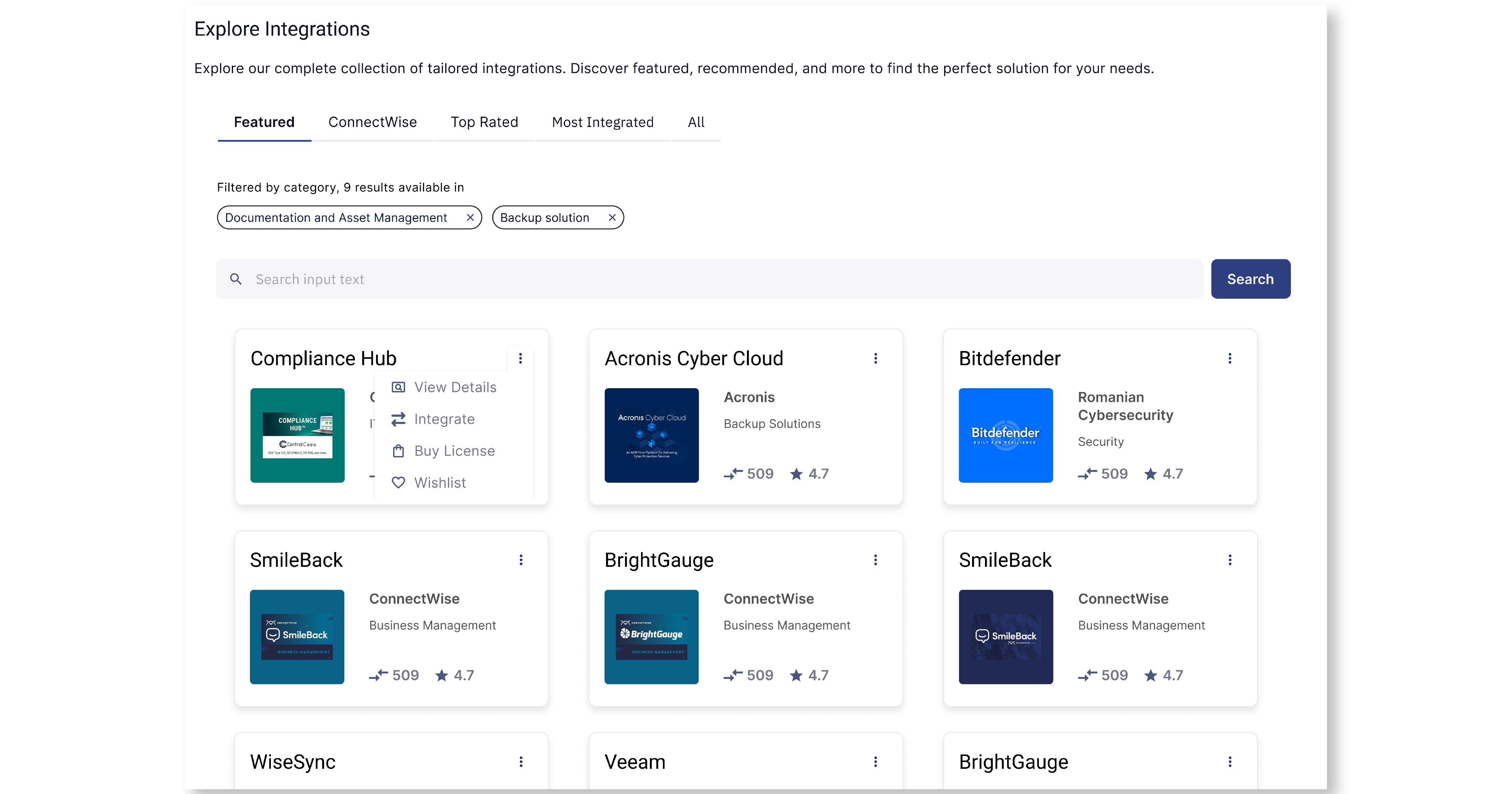
Task: Click the magnifier icon in search bar
Action: [235, 279]
